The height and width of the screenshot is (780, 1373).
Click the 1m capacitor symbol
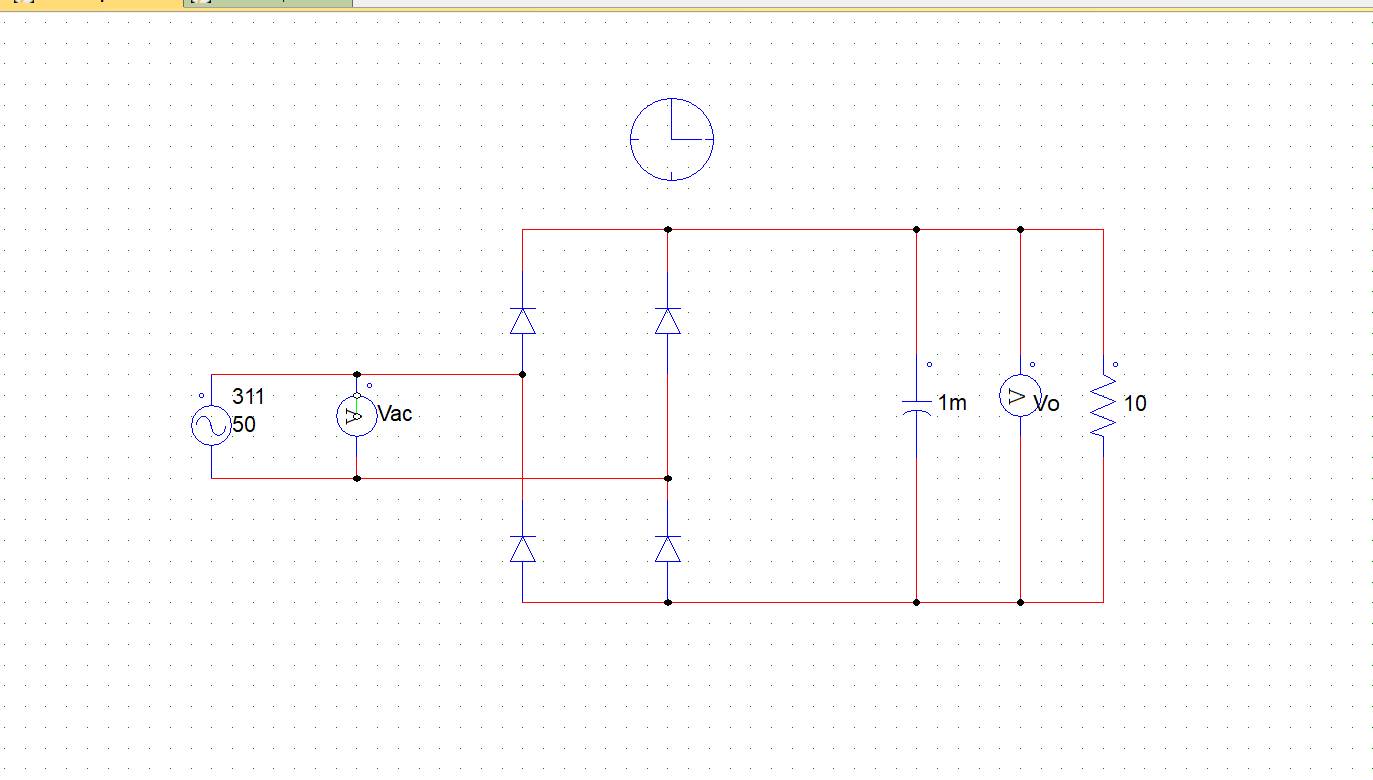click(917, 405)
